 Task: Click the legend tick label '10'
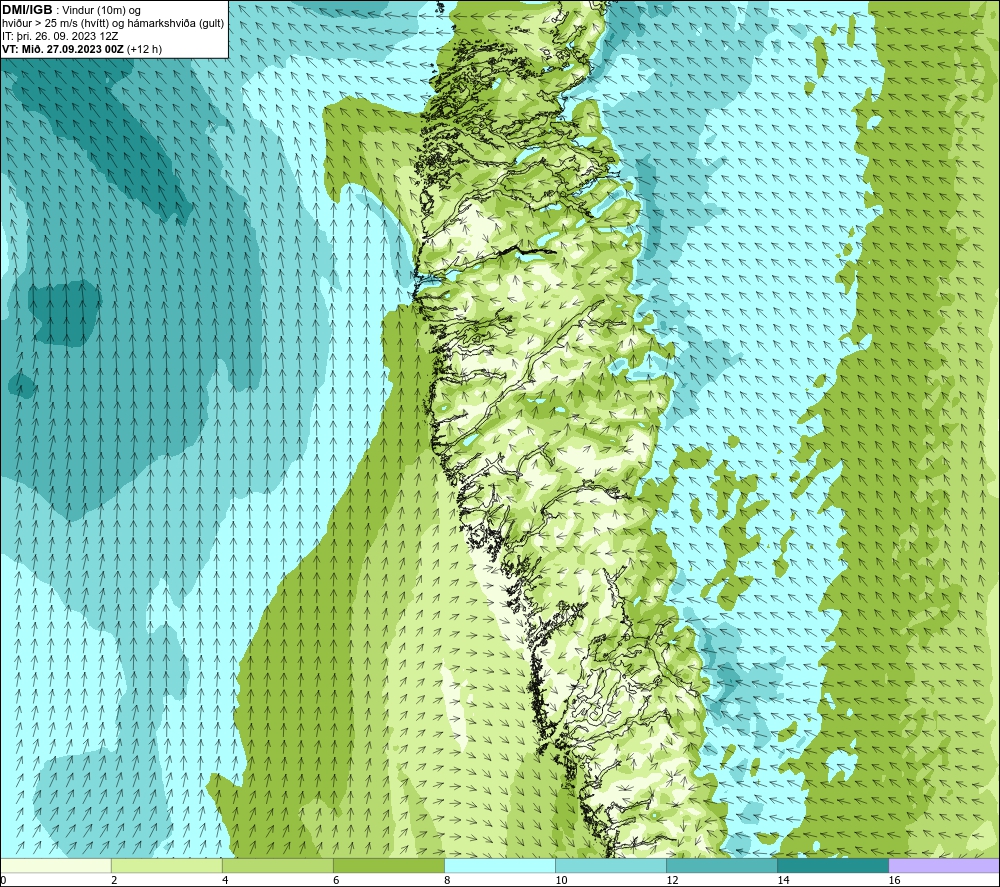pyautogui.click(x=561, y=880)
